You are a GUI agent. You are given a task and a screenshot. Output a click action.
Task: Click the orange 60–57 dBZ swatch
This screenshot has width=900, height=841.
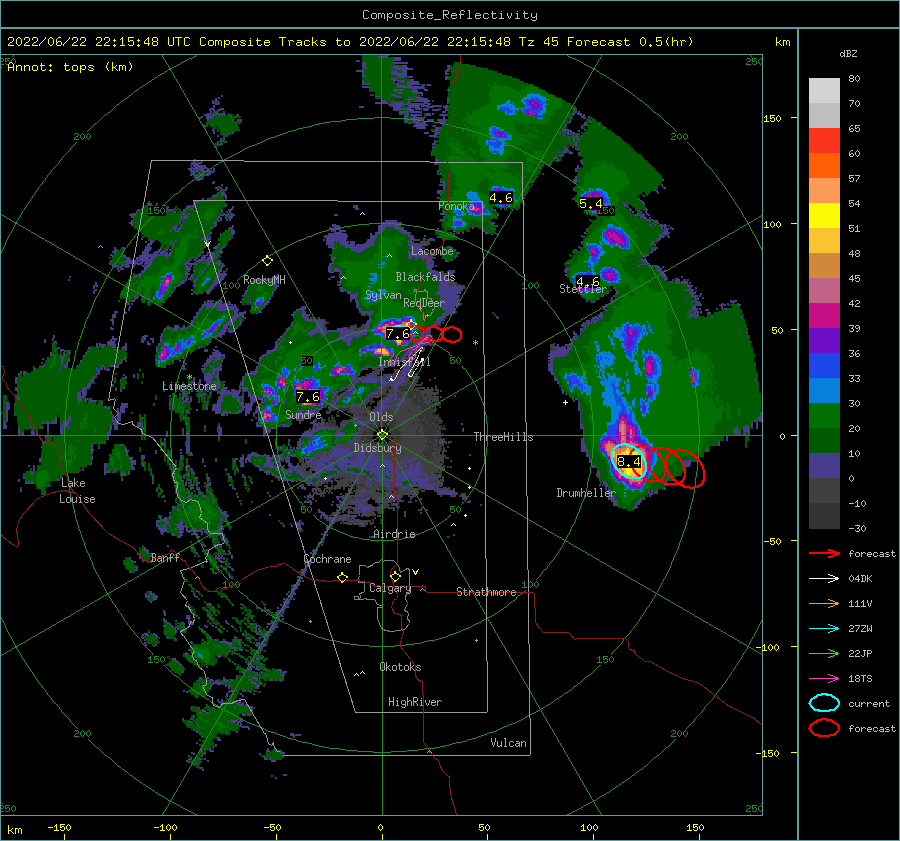click(x=824, y=166)
